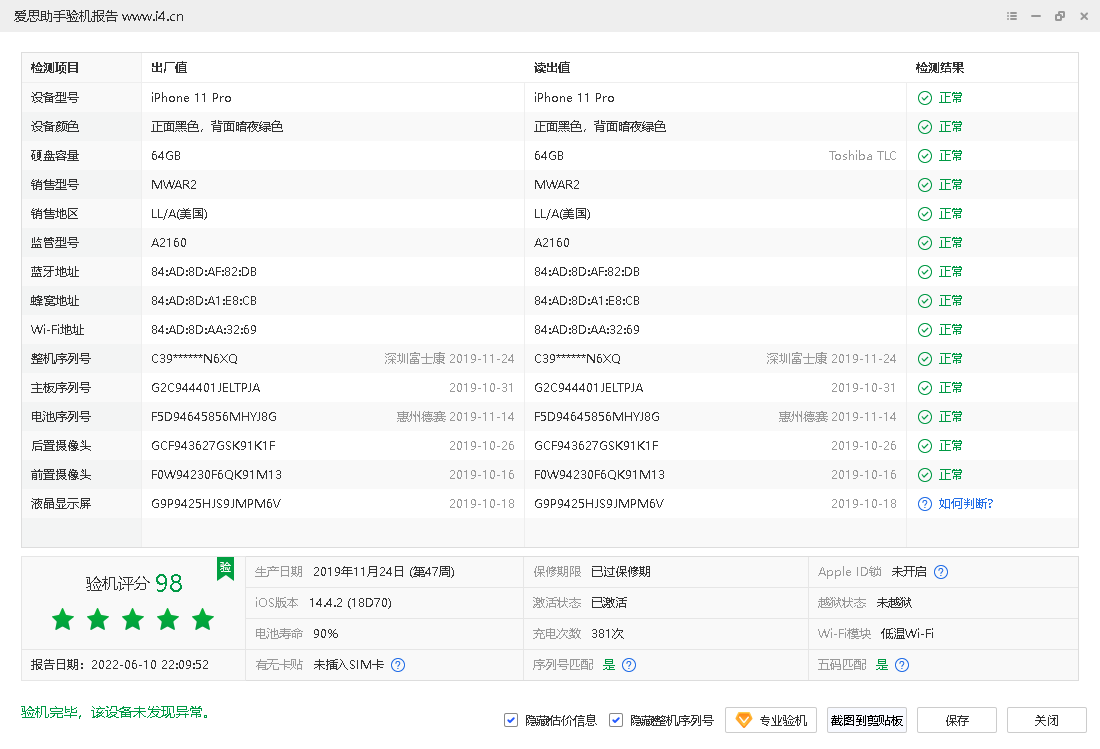
Task: Restore the window size
Action: (x=1060, y=16)
